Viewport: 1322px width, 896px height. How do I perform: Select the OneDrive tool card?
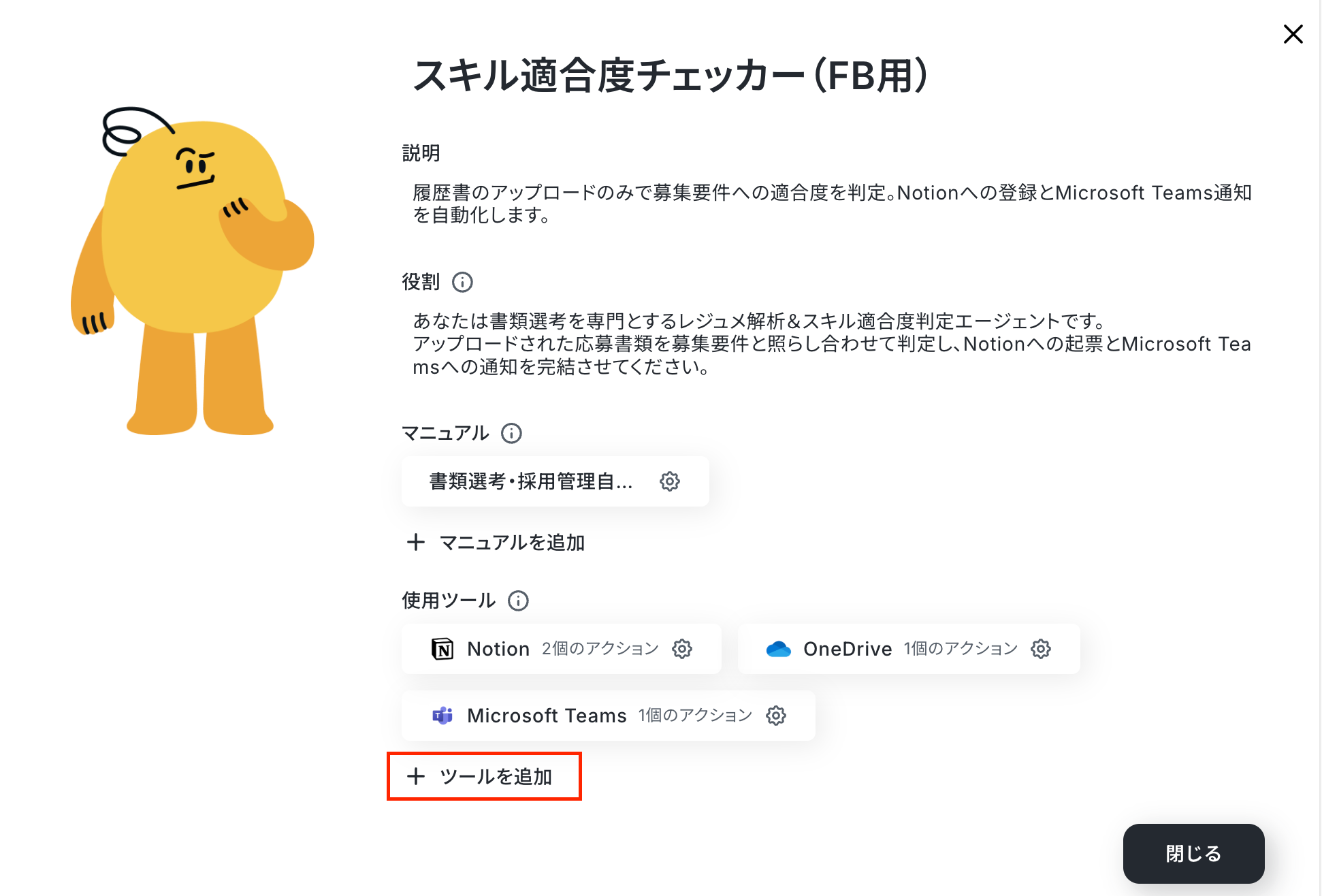tap(909, 649)
